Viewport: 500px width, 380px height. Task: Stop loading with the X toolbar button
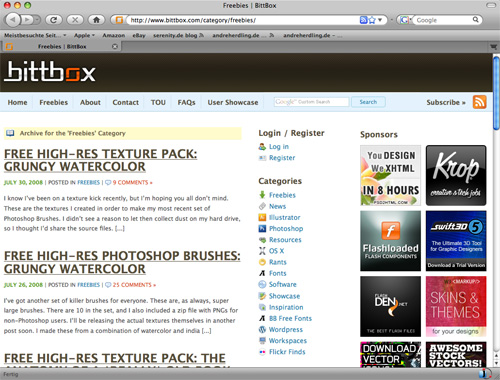[75, 20]
